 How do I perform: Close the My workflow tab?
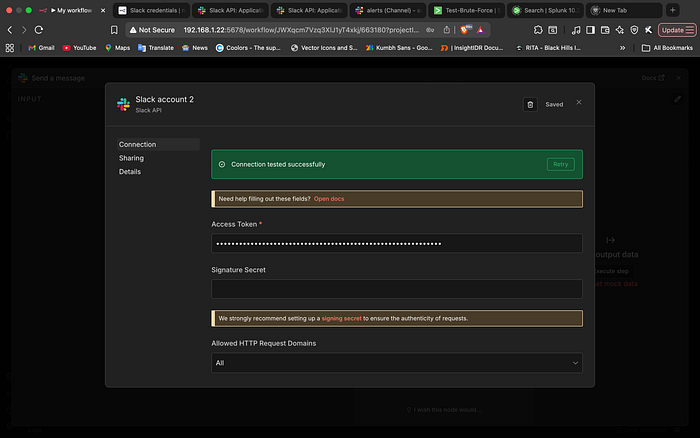[x=103, y=10]
